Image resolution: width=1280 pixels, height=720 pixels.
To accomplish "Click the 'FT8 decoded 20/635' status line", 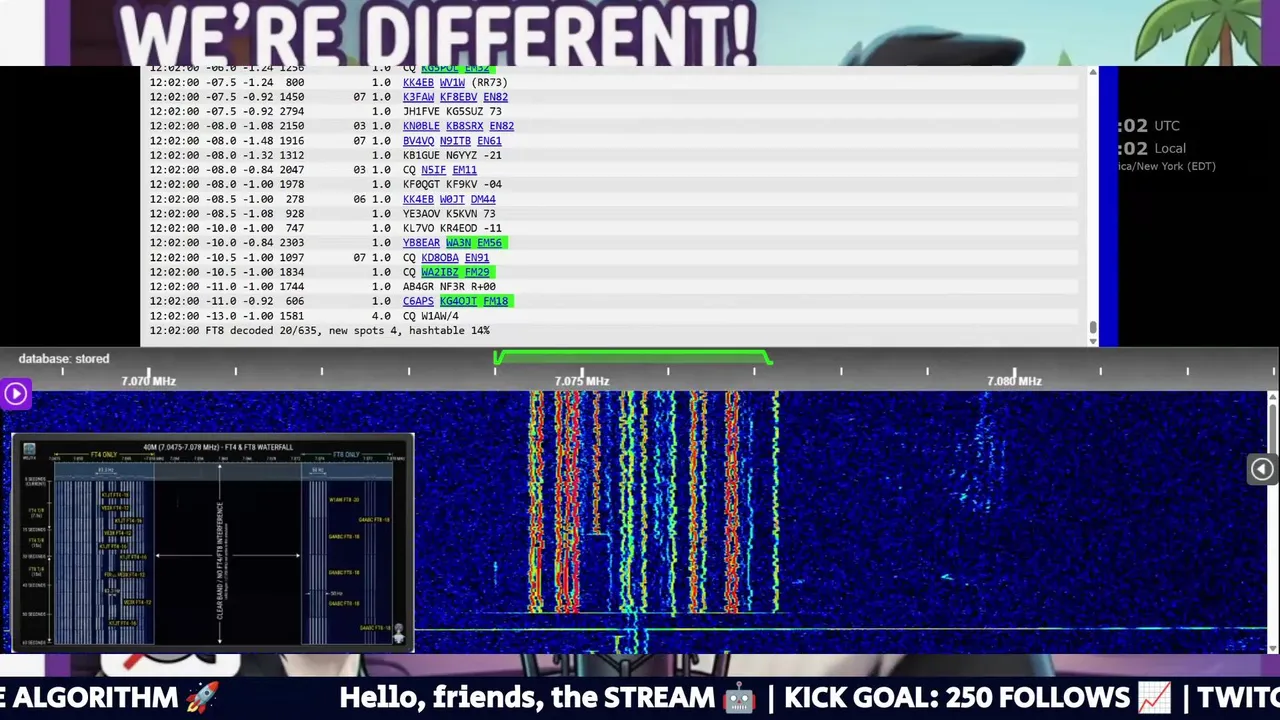I will 320,331.
